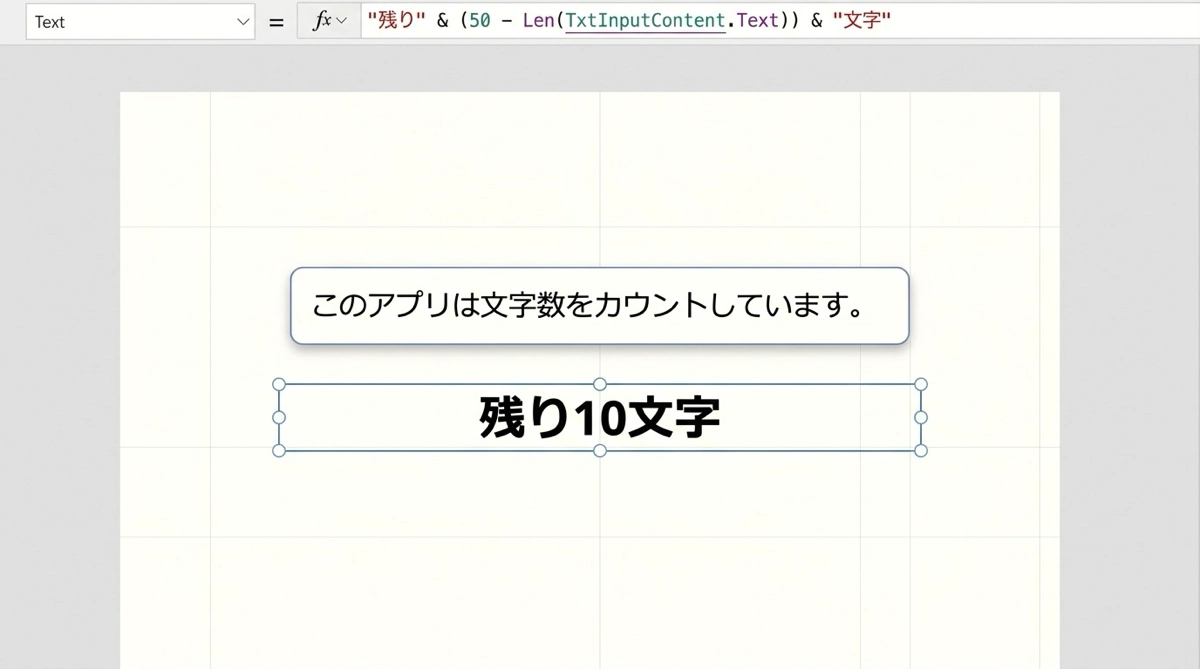Image resolution: width=1200 pixels, height=669 pixels.
Task: Click the .Text property in the formula
Action: coord(757,21)
